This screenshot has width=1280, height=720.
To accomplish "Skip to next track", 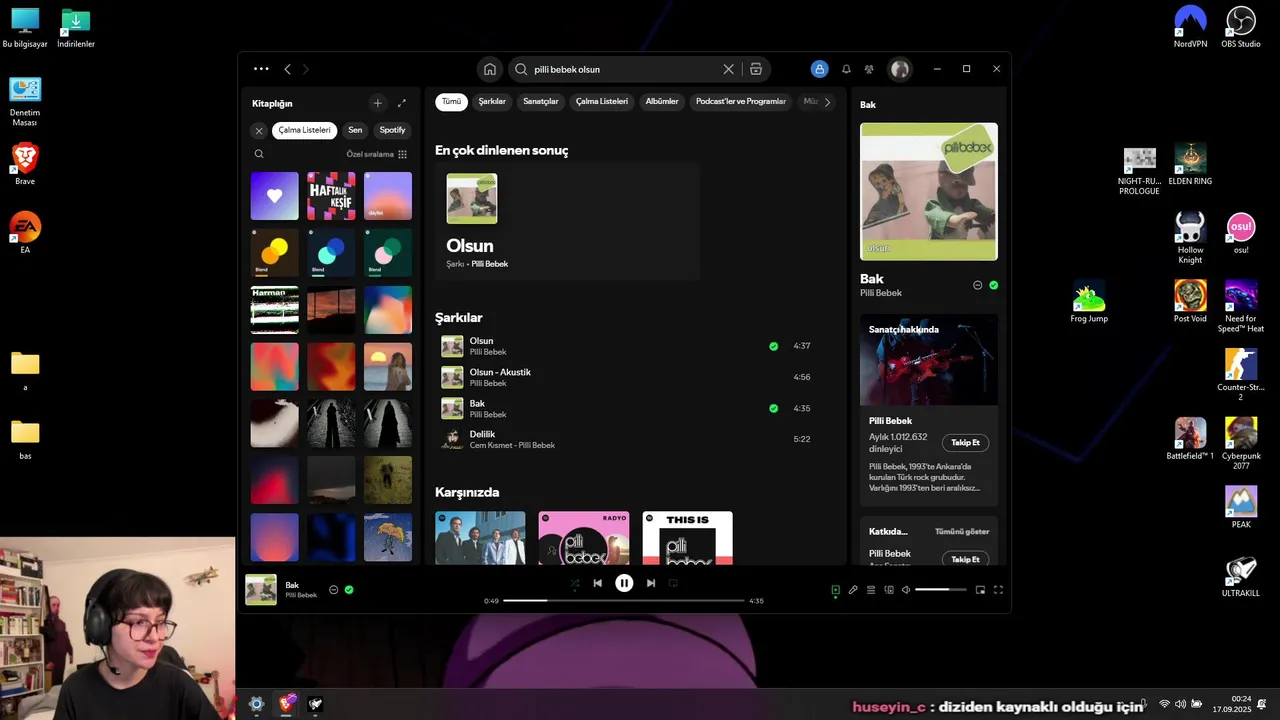I will pyautogui.click(x=651, y=583).
